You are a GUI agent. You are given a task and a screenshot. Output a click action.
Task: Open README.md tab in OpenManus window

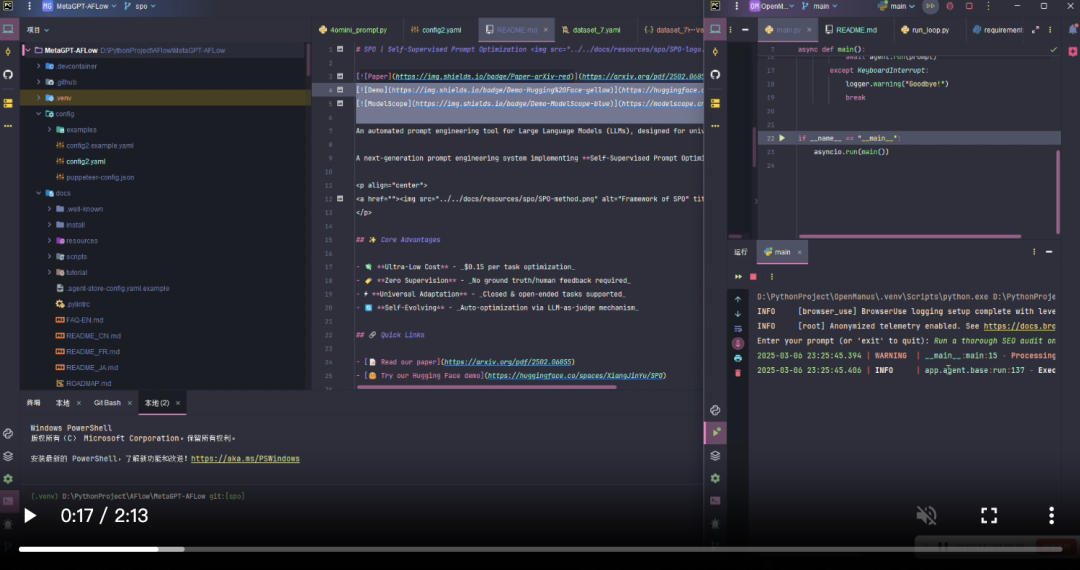tap(851, 30)
